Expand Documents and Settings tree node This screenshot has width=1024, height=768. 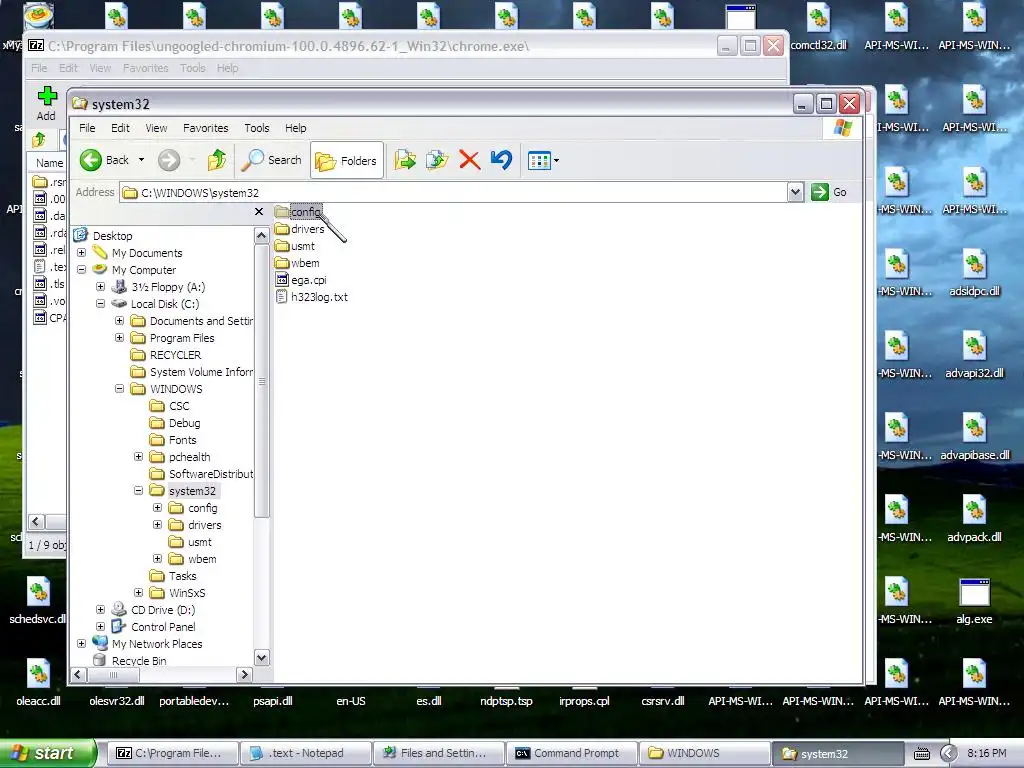120,321
